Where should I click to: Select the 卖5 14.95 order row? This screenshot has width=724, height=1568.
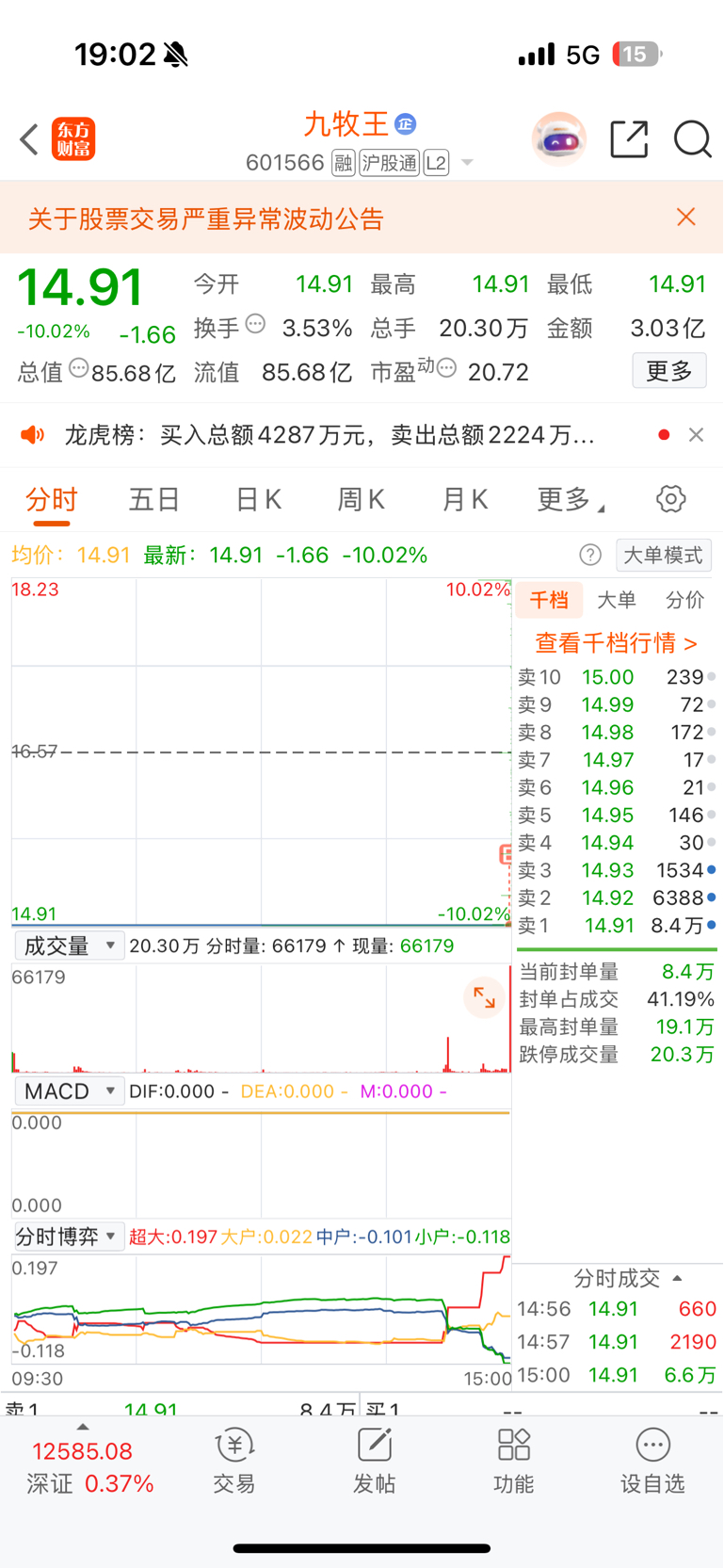coord(618,815)
